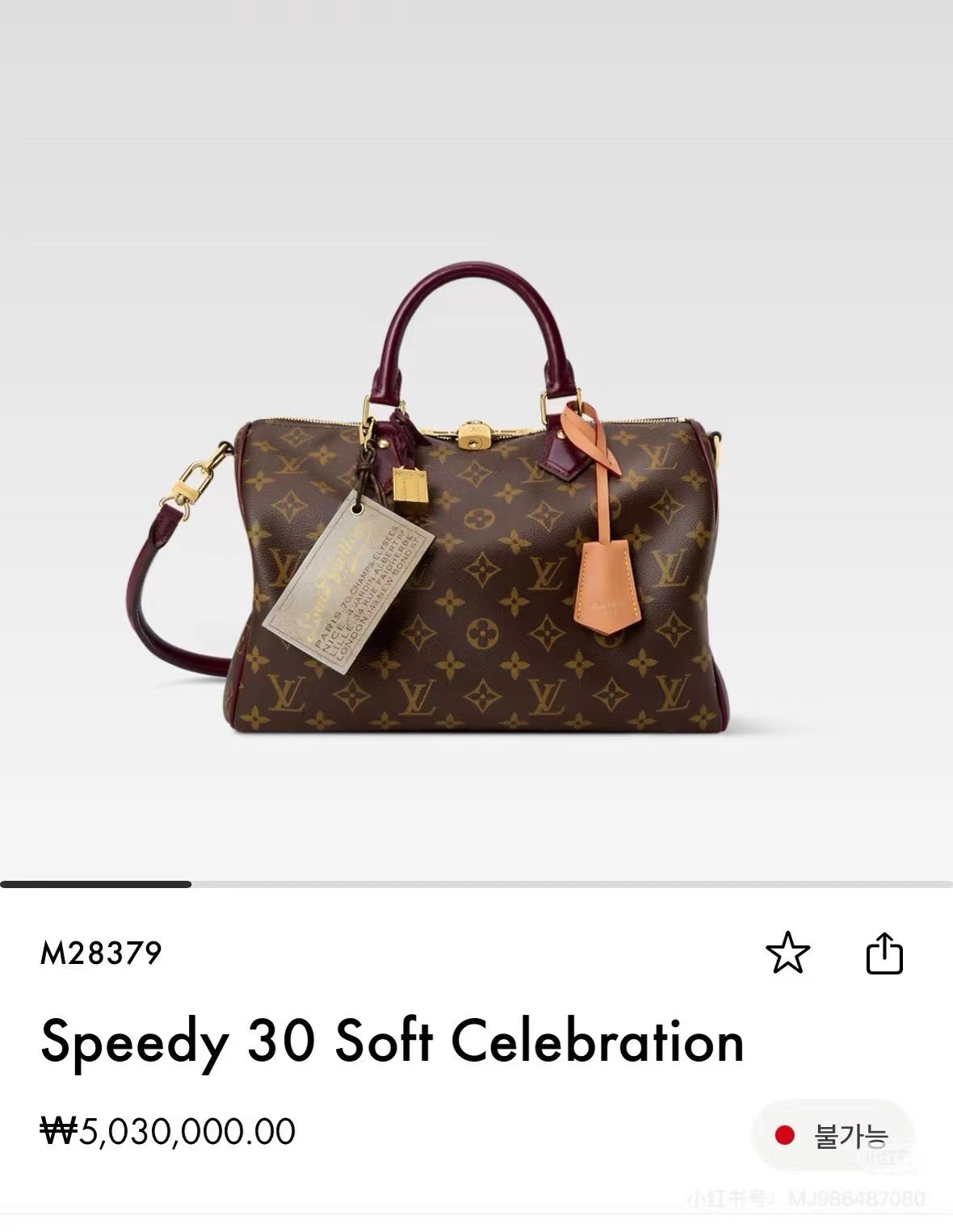This screenshot has height=1232, width=953.
Task: Add product to wishlist with star icon
Action: pos(787,953)
